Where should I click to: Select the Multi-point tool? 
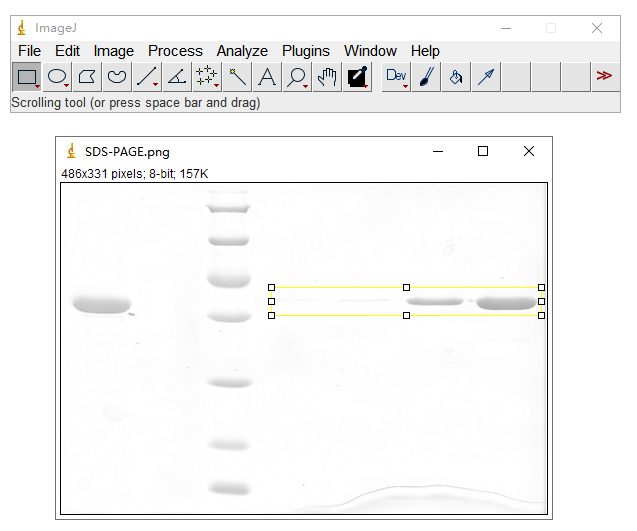pyautogui.click(x=207, y=76)
